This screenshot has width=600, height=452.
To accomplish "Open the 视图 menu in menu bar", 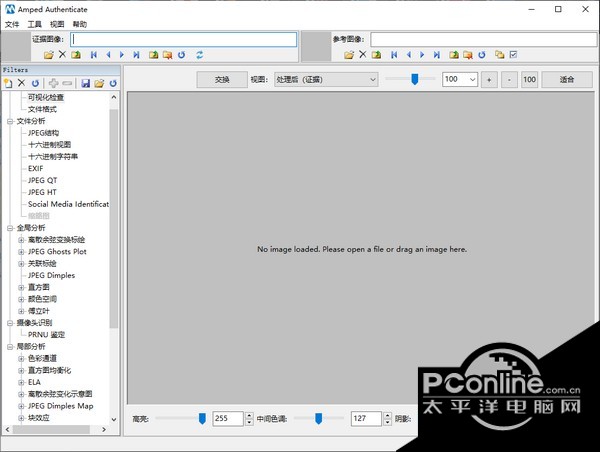I will [57, 24].
